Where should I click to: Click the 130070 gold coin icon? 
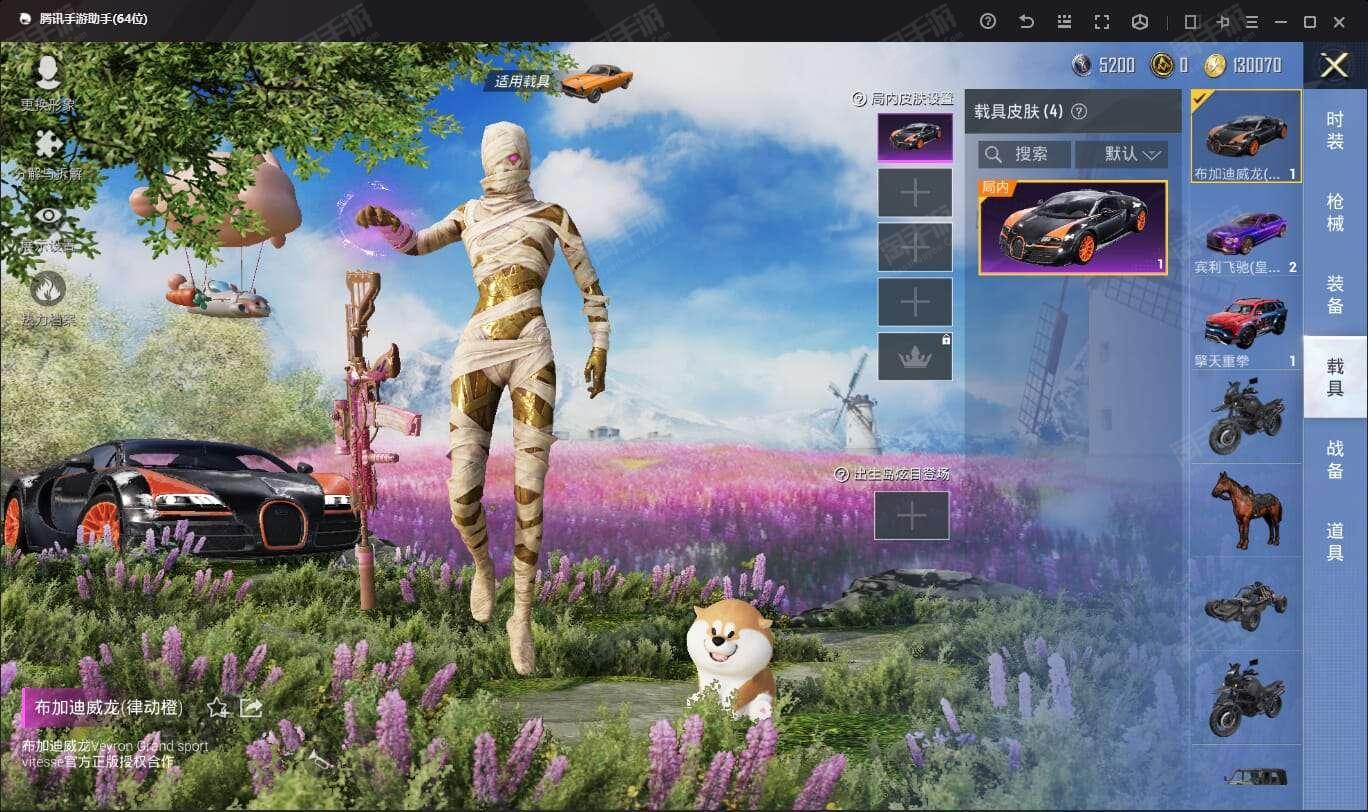tap(1214, 65)
